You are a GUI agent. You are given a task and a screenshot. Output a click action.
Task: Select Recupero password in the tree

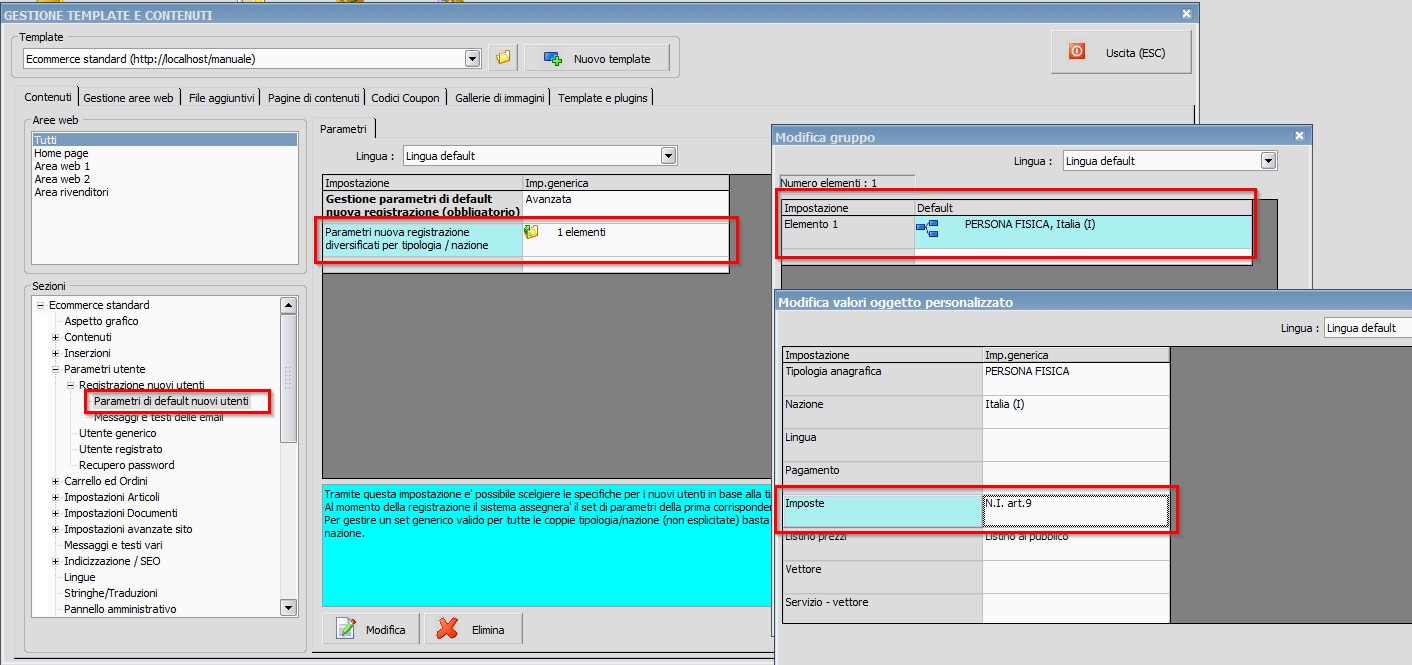(127, 465)
